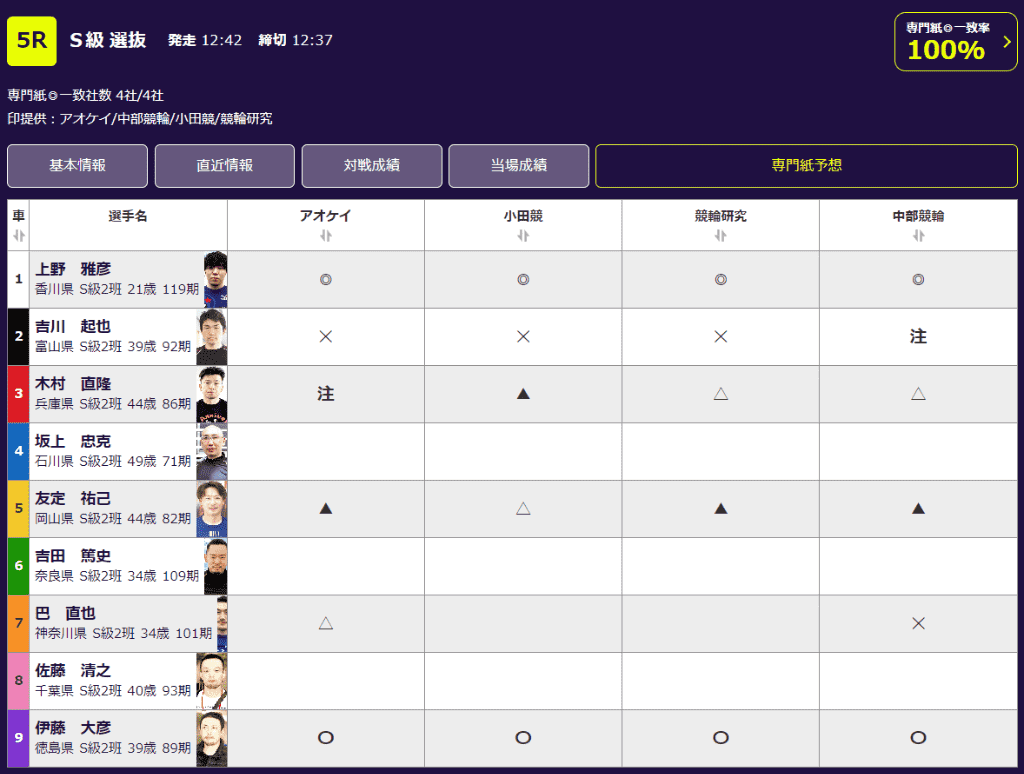
Task: Click 上野 雅彦's double-circle mark under アオケイ
Action: pos(325,280)
